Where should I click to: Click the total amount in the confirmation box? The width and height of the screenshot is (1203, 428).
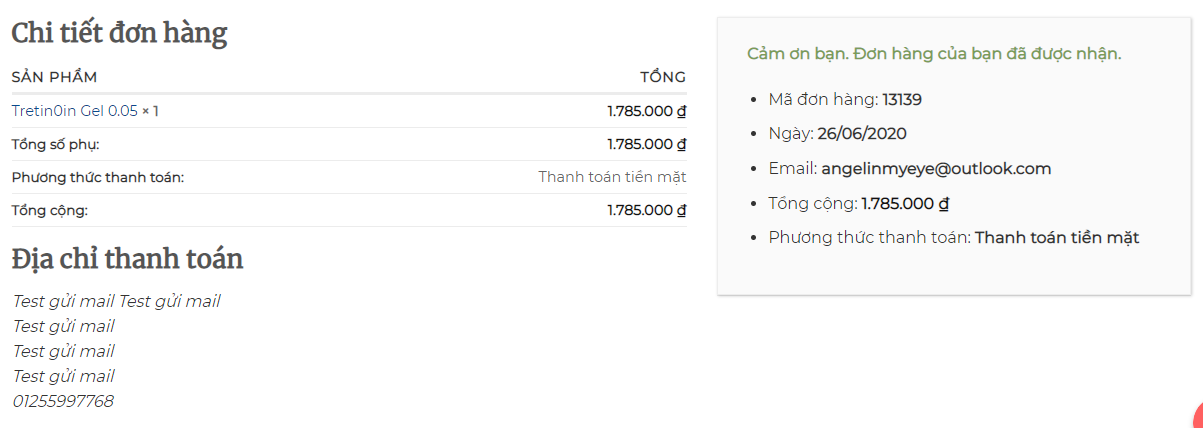[x=904, y=203]
